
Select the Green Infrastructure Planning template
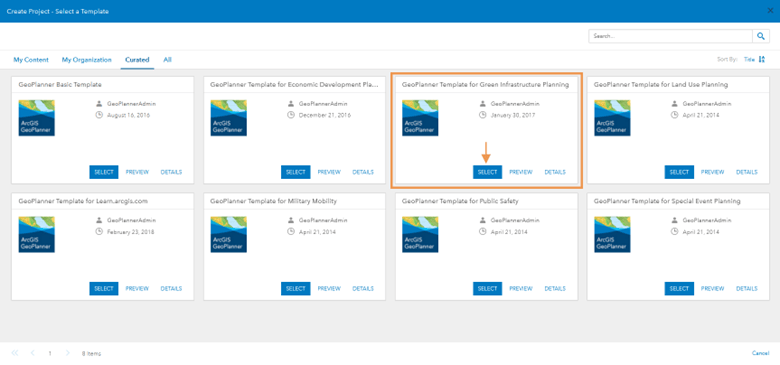(488, 172)
